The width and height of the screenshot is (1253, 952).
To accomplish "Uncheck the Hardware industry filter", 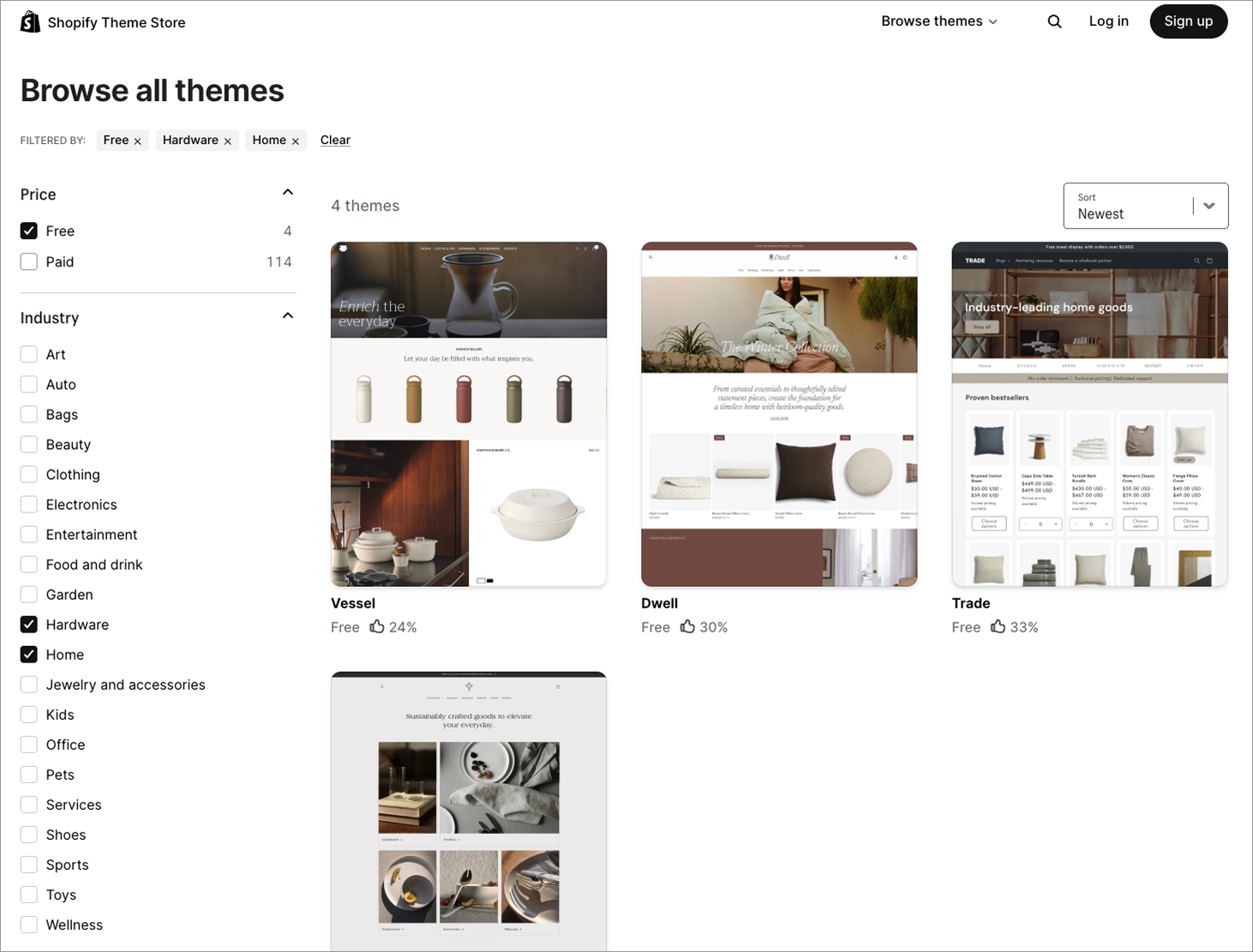I will pyautogui.click(x=28, y=624).
